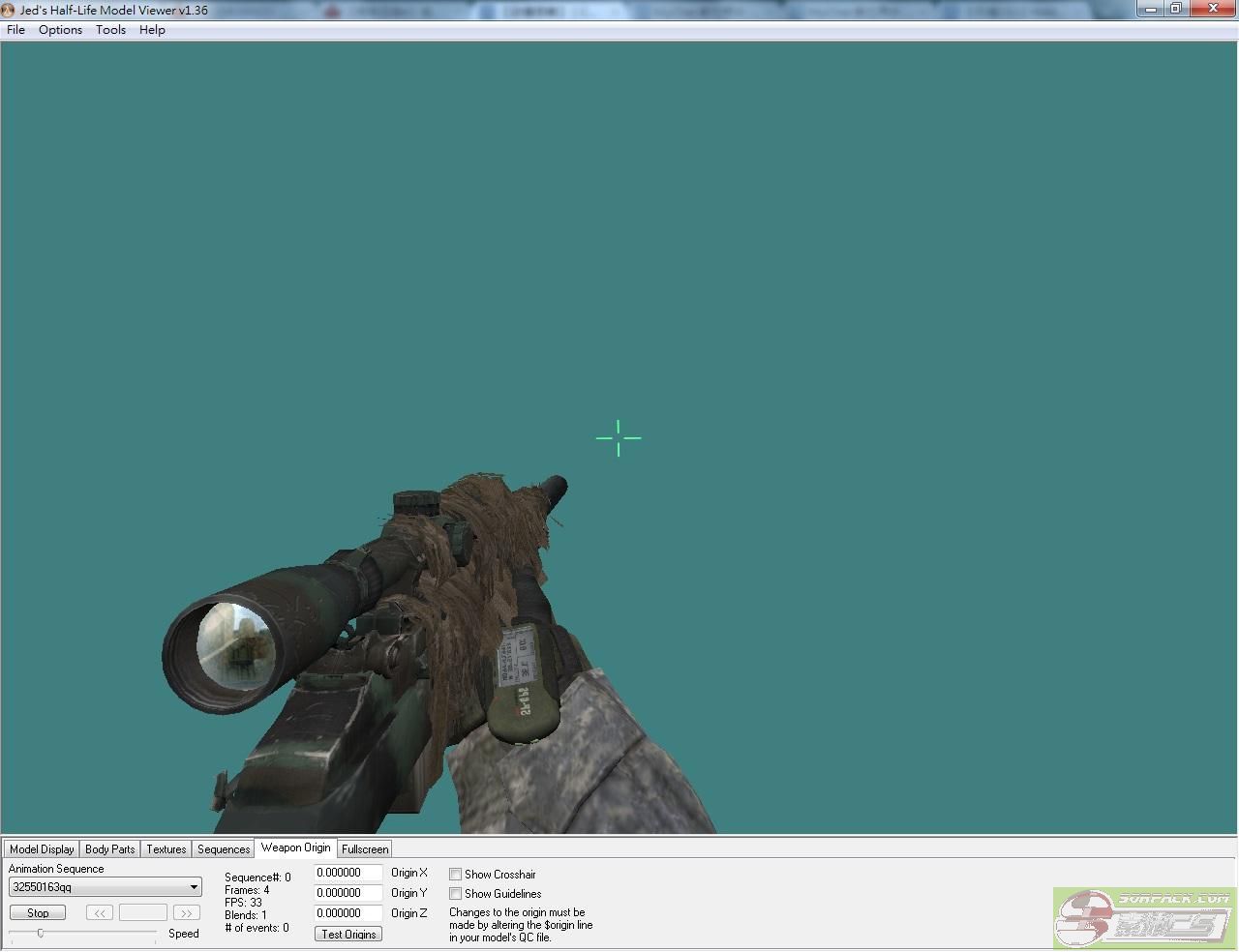1239x952 pixels.
Task: Open the Options menu
Action: pyautogui.click(x=60, y=30)
